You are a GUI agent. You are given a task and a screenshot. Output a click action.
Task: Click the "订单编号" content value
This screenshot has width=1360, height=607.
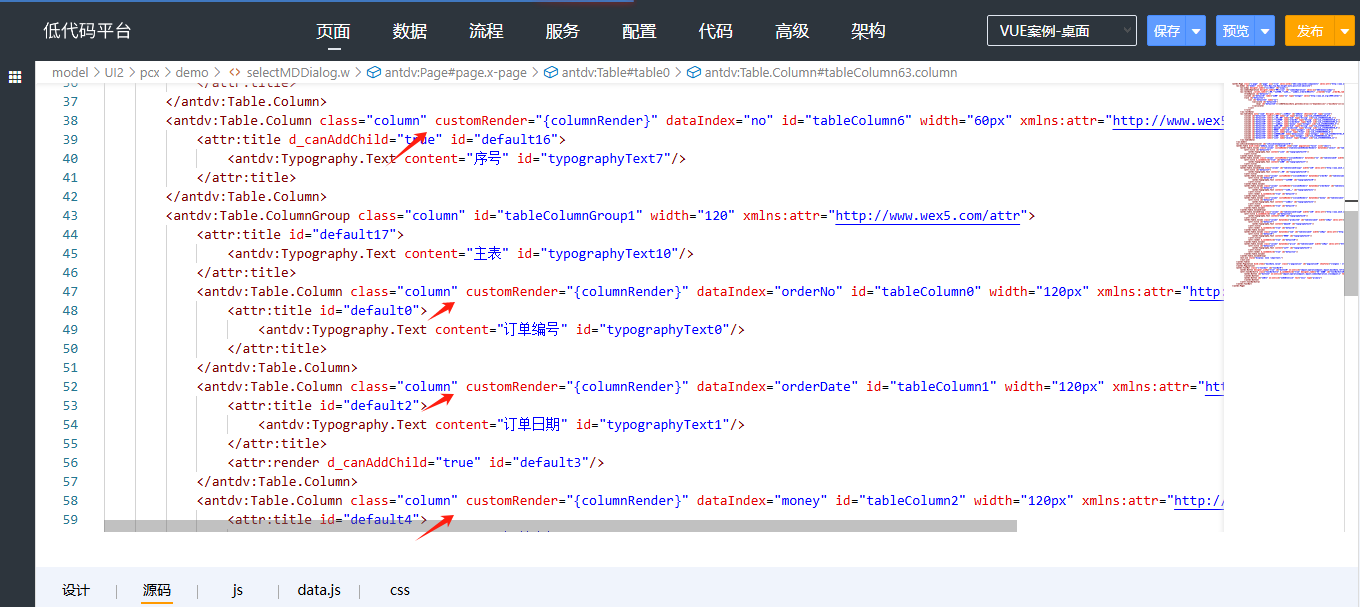coord(532,329)
